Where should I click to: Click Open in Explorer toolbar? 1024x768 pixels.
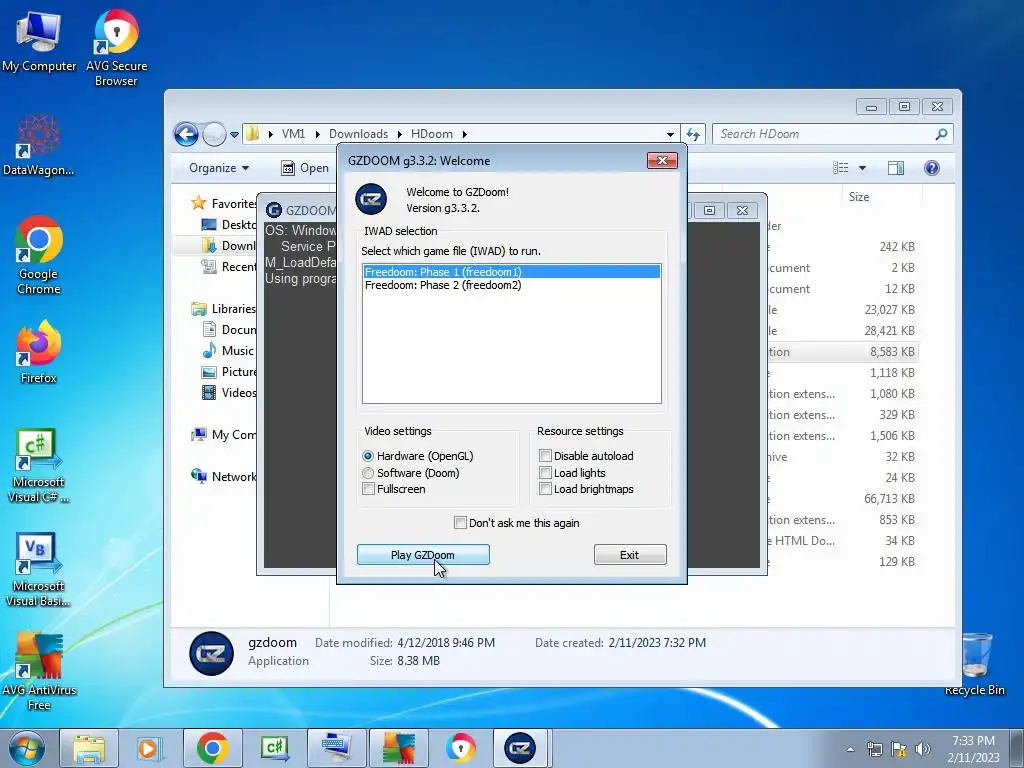(305, 168)
